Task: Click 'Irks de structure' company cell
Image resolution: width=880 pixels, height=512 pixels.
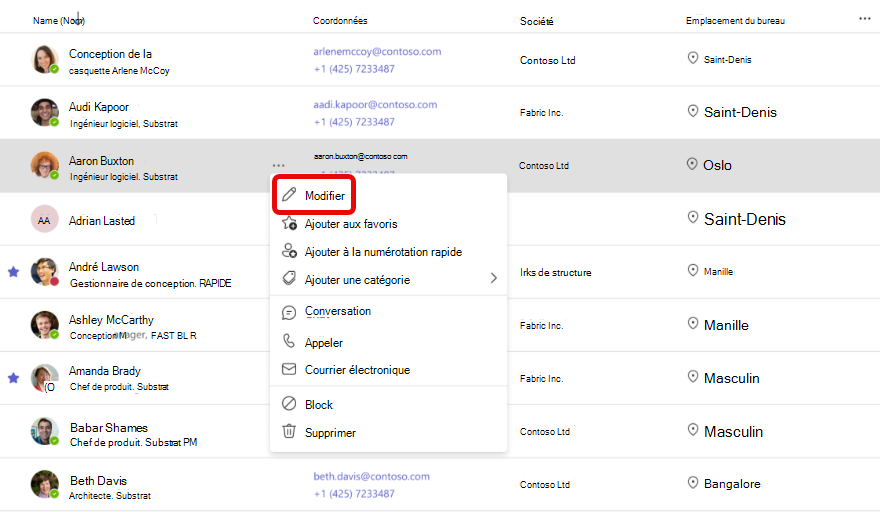Action: (x=556, y=272)
